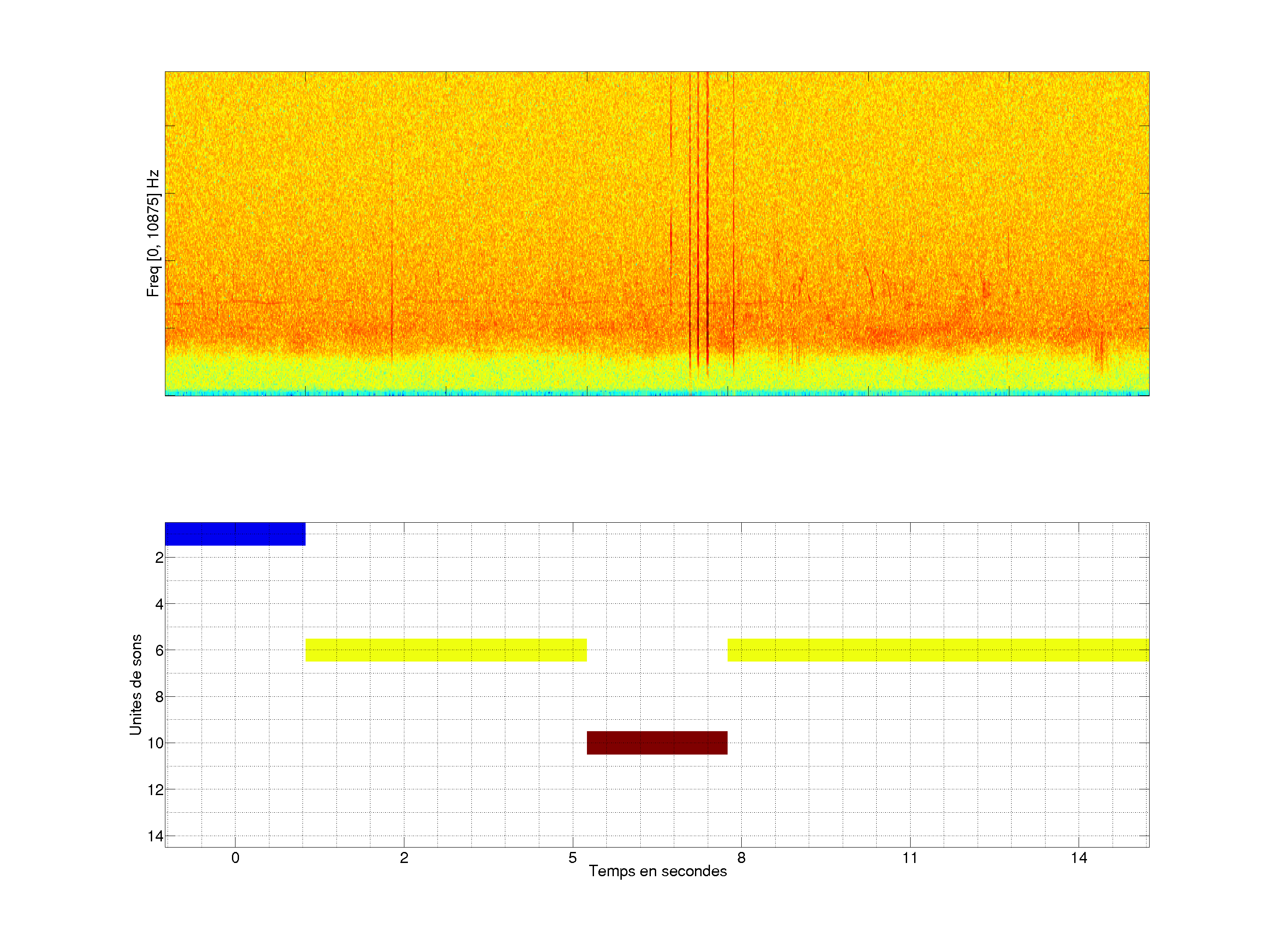Click y-axis tick label 4
1270x952 pixels.
(159, 604)
